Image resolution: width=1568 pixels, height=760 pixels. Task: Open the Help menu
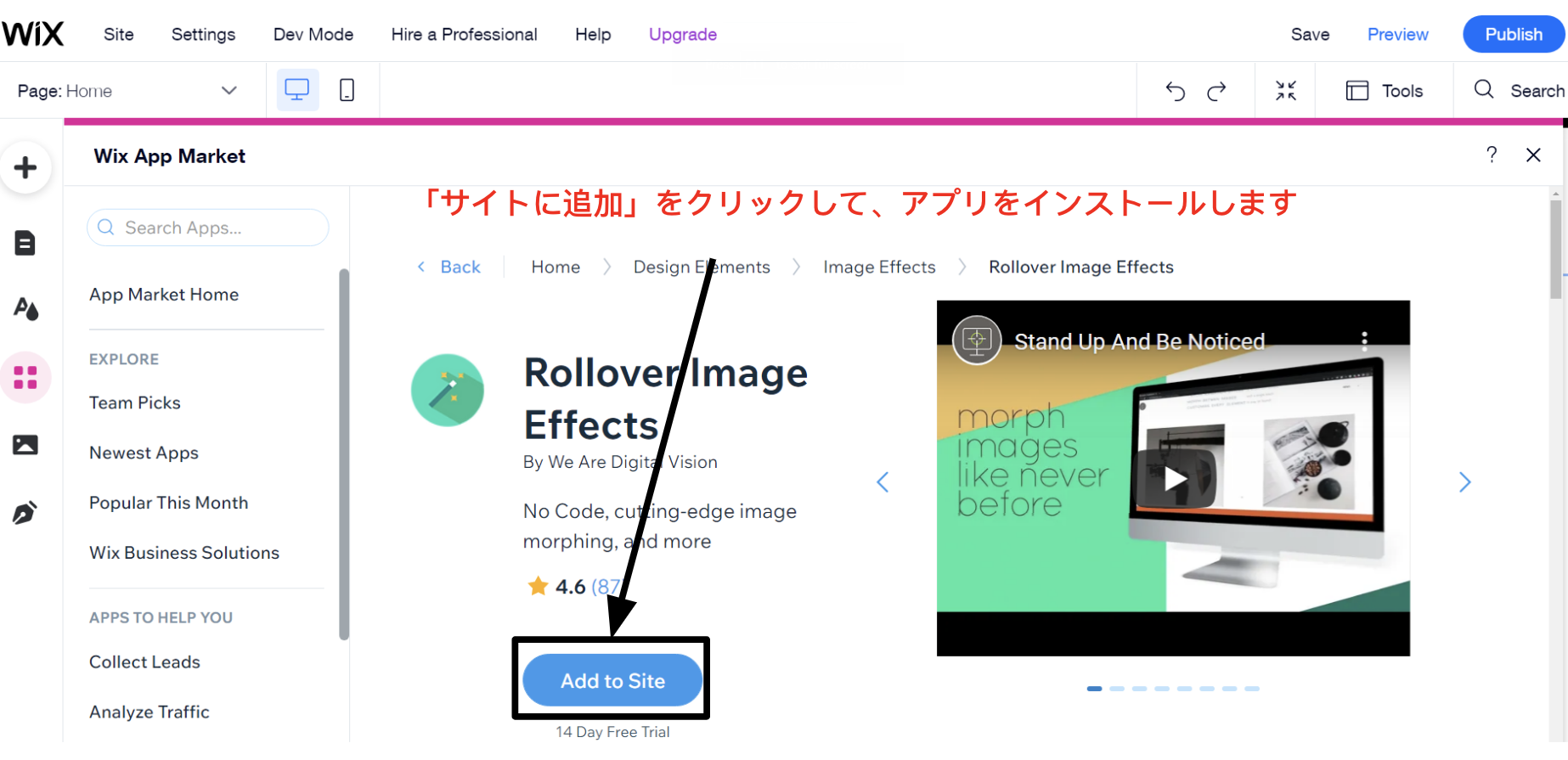[593, 34]
